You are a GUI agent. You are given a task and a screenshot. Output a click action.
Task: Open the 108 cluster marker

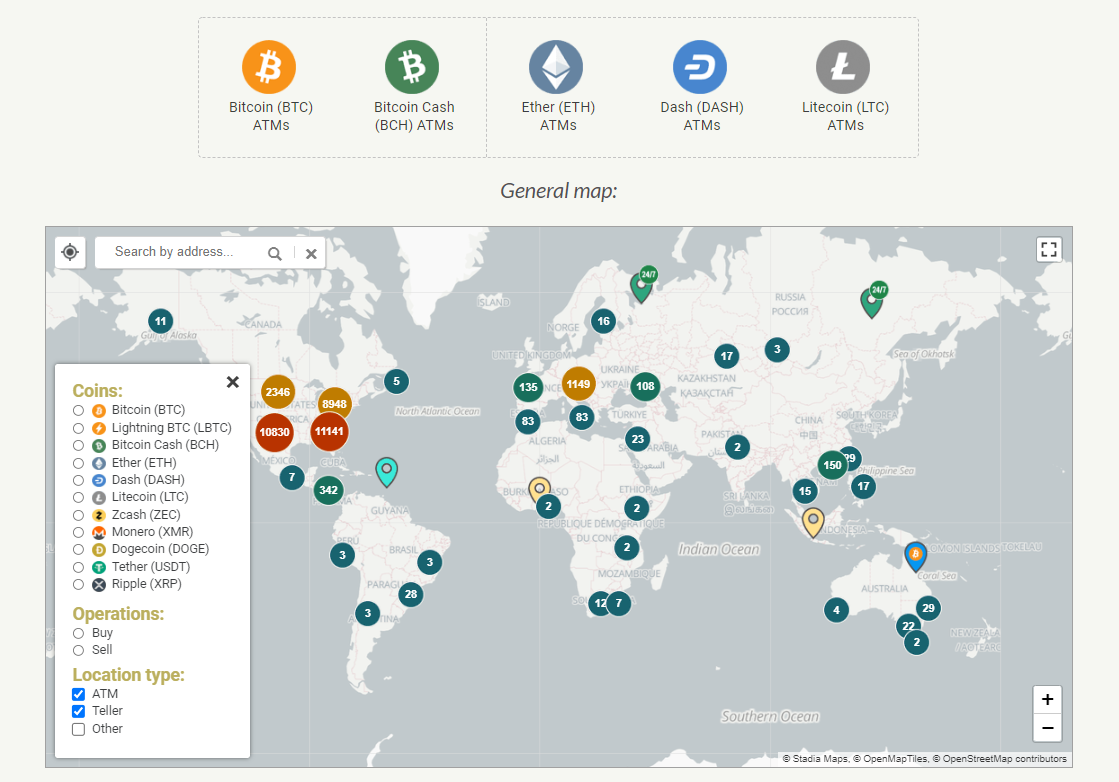(645, 386)
